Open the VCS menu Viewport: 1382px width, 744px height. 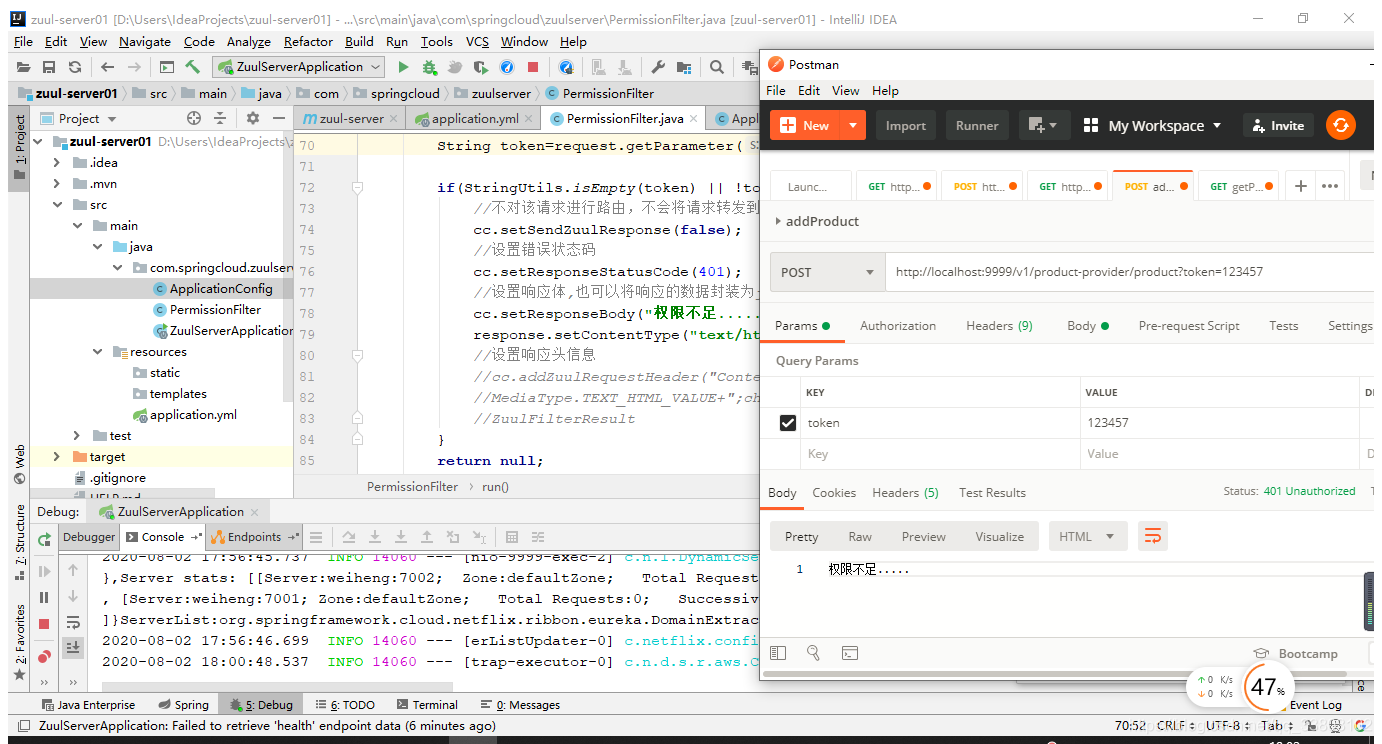[x=477, y=41]
